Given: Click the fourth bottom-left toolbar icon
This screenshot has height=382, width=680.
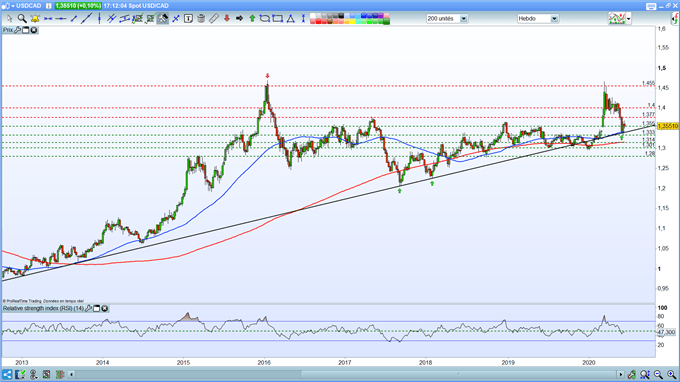Looking at the screenshot, I should click(46, 374).
